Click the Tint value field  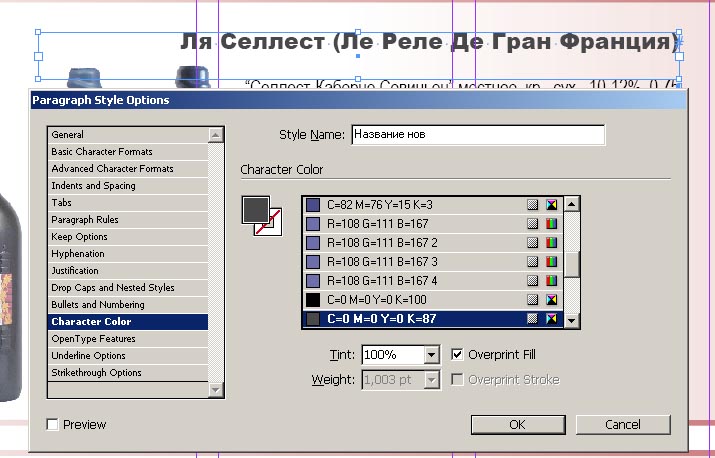393,355
